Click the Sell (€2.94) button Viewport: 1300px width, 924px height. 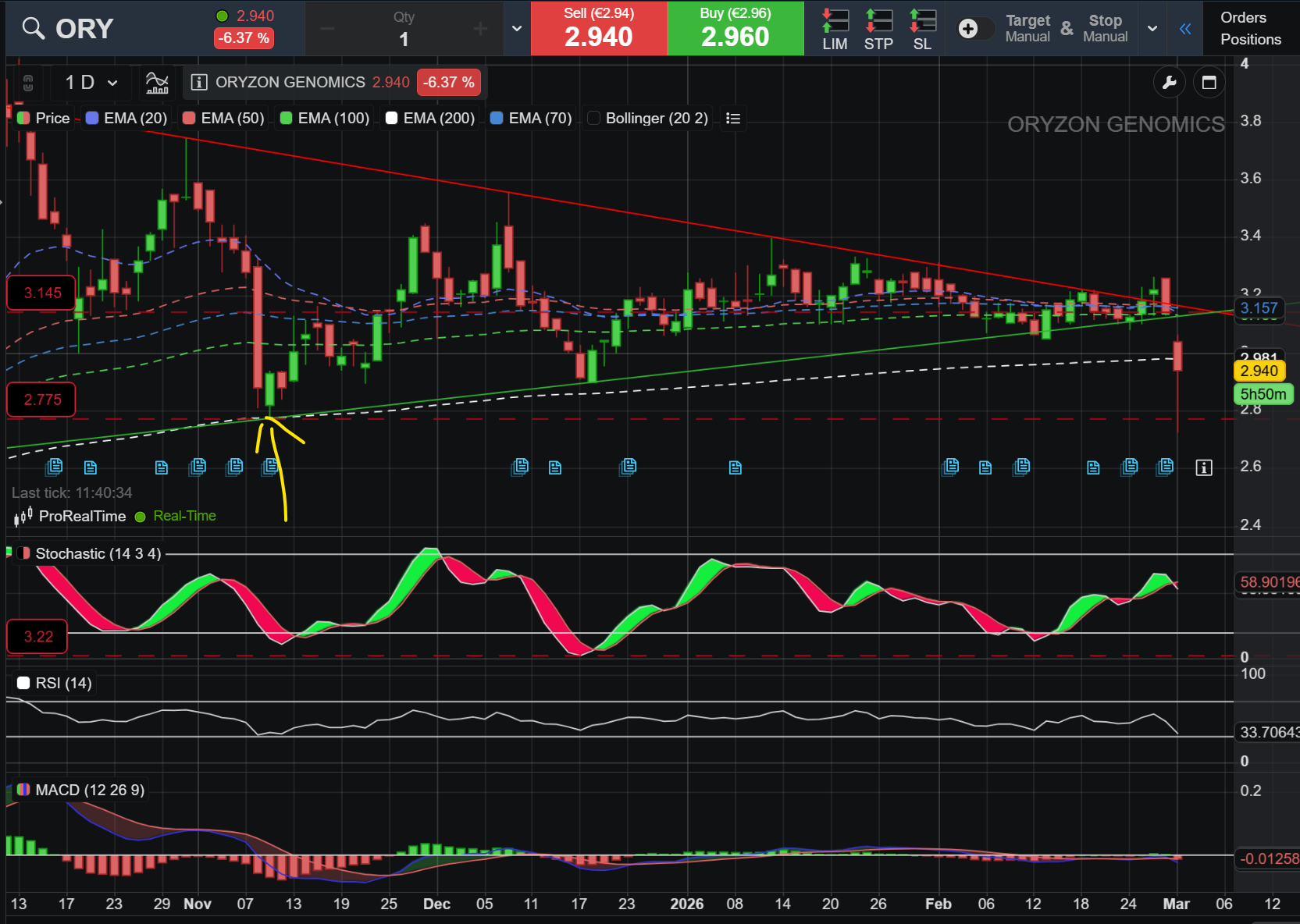click(599, 28)
